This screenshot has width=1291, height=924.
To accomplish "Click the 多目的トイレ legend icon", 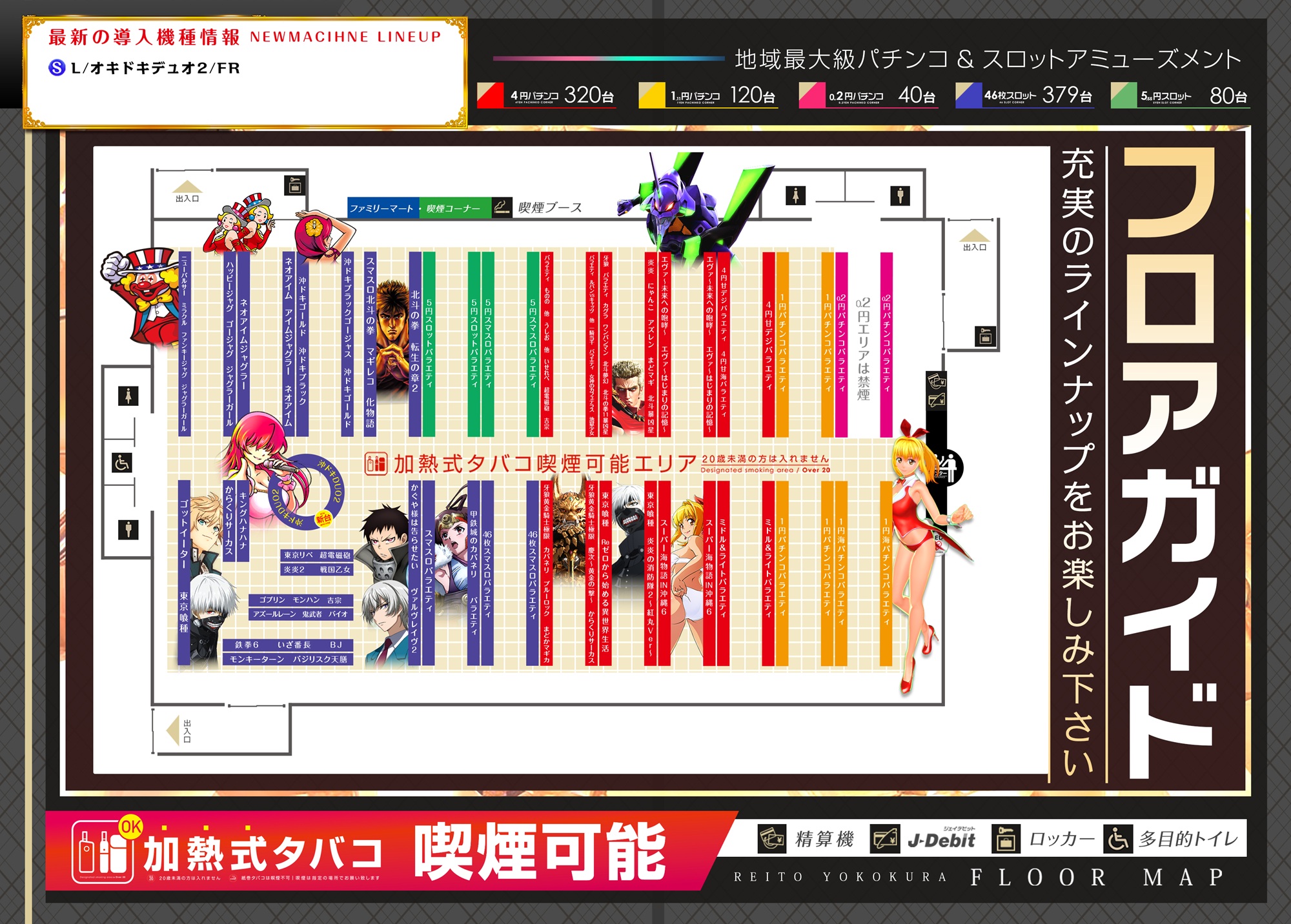I will [1118, 839].
